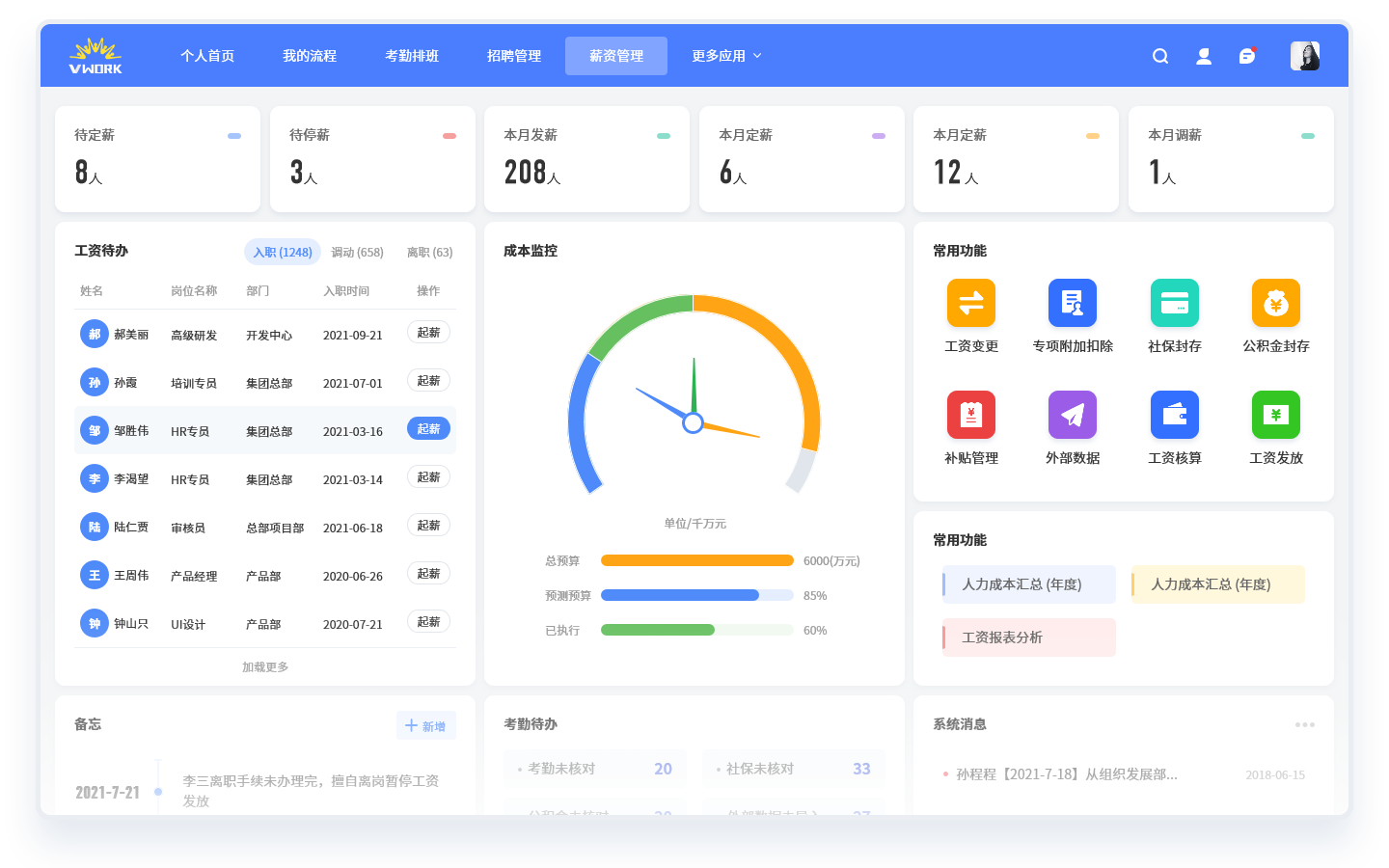Image resolution: width=1389 pixels, height=868 pixels.
Task: Open the messages icon with red dot
Action: tap(1247, 56)
